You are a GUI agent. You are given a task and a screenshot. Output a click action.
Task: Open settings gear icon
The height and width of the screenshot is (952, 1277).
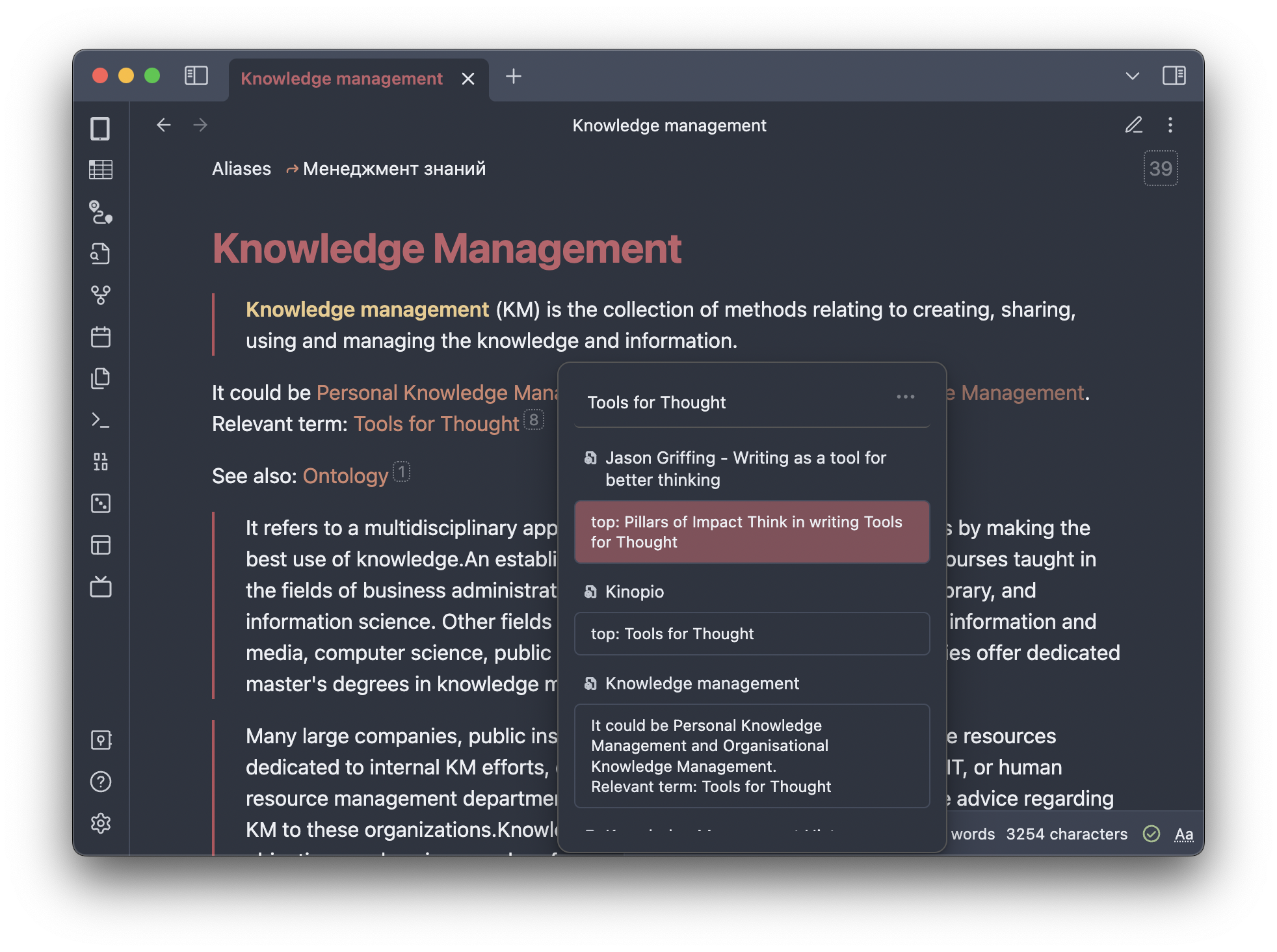click(x=101, y=823)
